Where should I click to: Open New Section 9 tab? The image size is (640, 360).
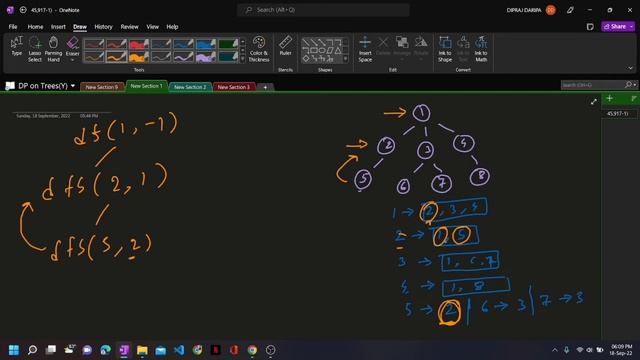[x=102, y=87]
